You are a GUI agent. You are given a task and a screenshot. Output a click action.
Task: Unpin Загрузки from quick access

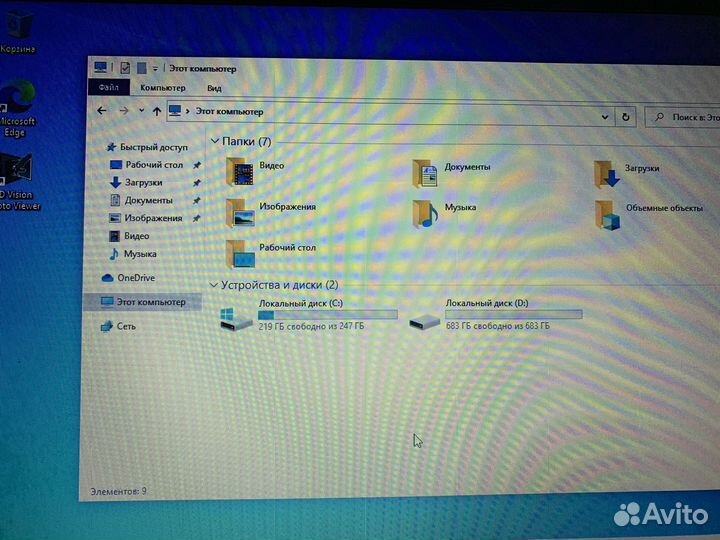(x=197, y=183)
